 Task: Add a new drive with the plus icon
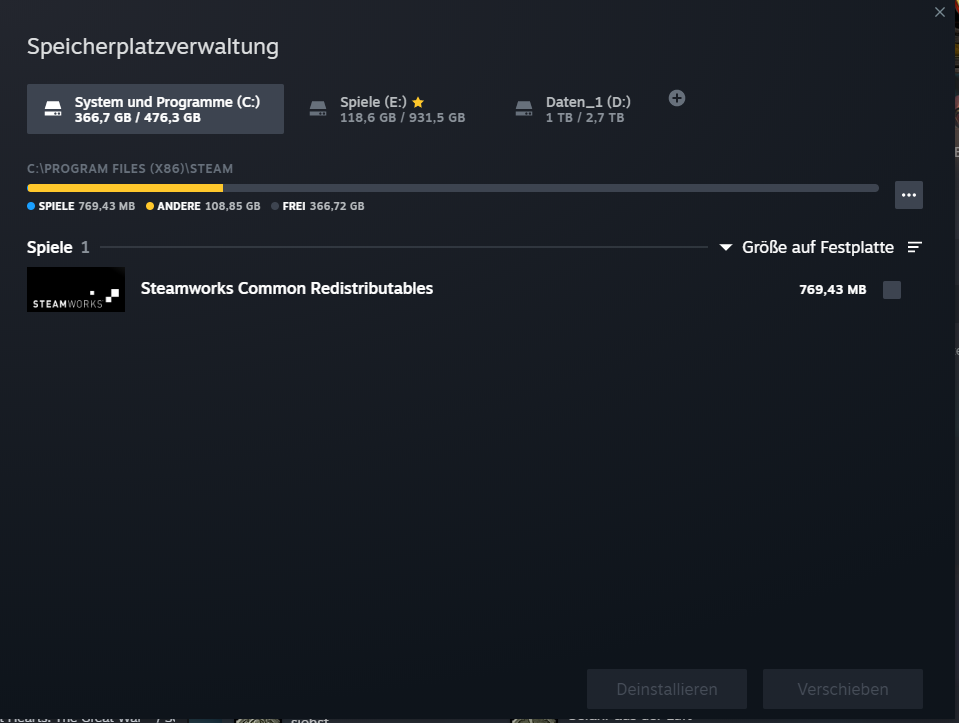(676, 98)
